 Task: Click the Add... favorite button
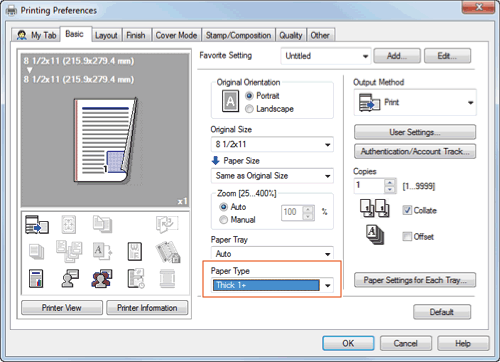[x=397, y=56]
